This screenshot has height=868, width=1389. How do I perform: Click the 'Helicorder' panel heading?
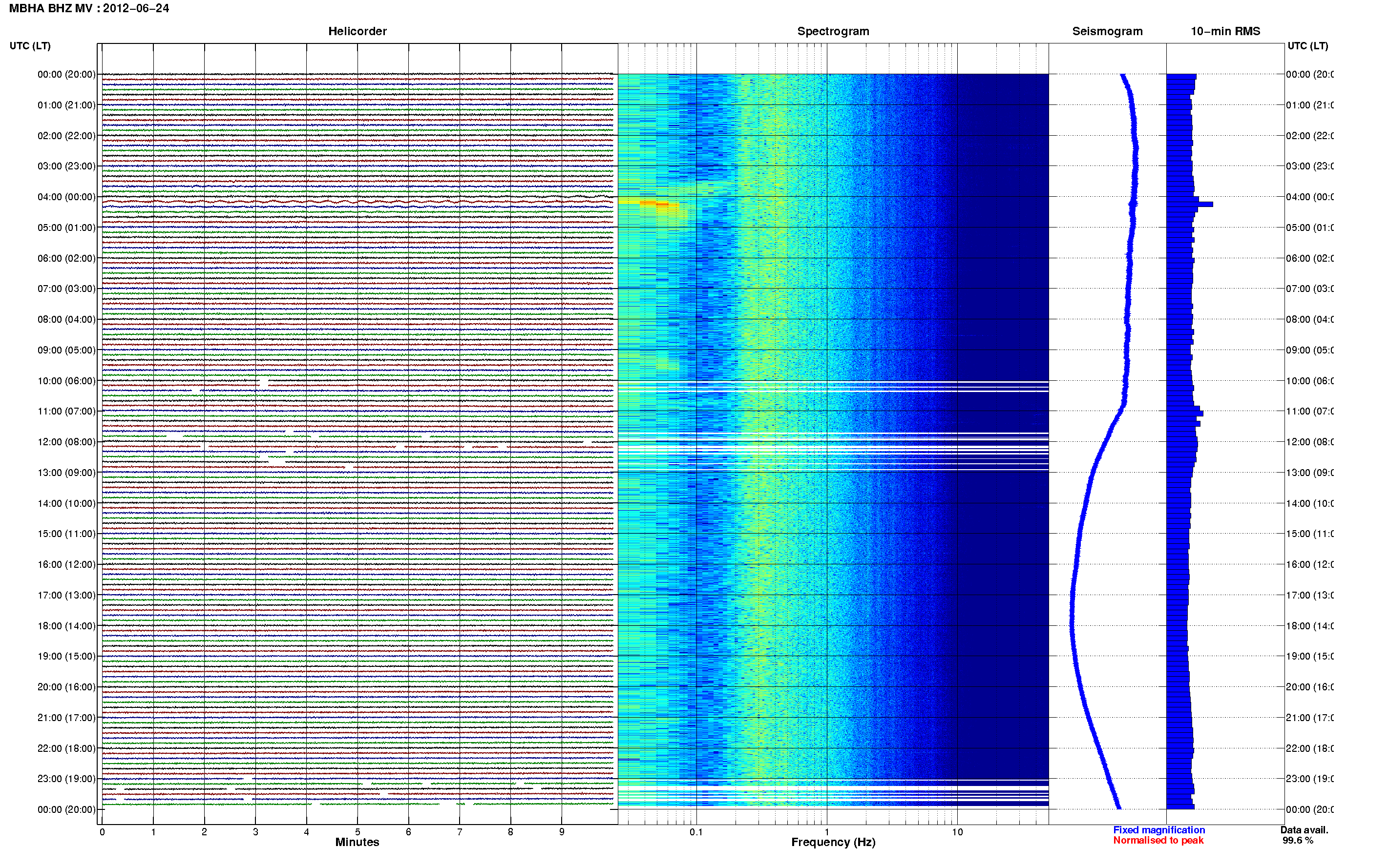pyautogui.click(x=357, y=32)
